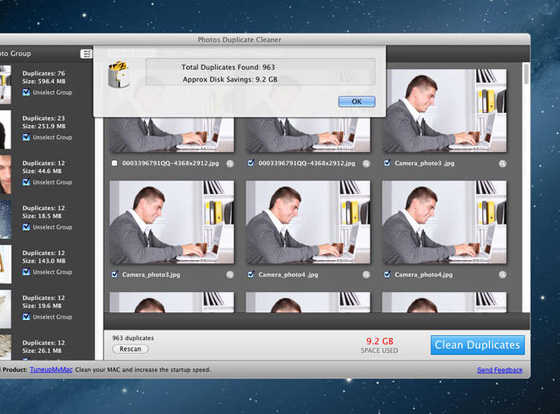Click 'Total Duplicates Found: 963' text
This screenshot has width=560, height=414.
tap(228, 67)
